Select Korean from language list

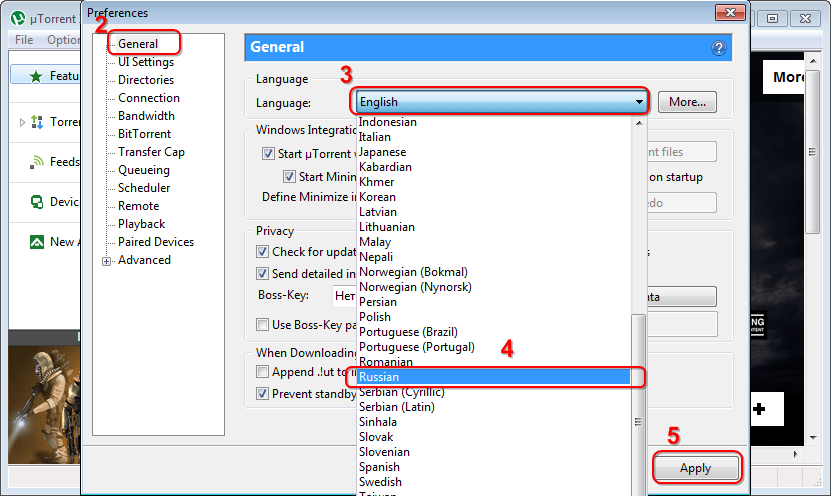click(494, 197)
